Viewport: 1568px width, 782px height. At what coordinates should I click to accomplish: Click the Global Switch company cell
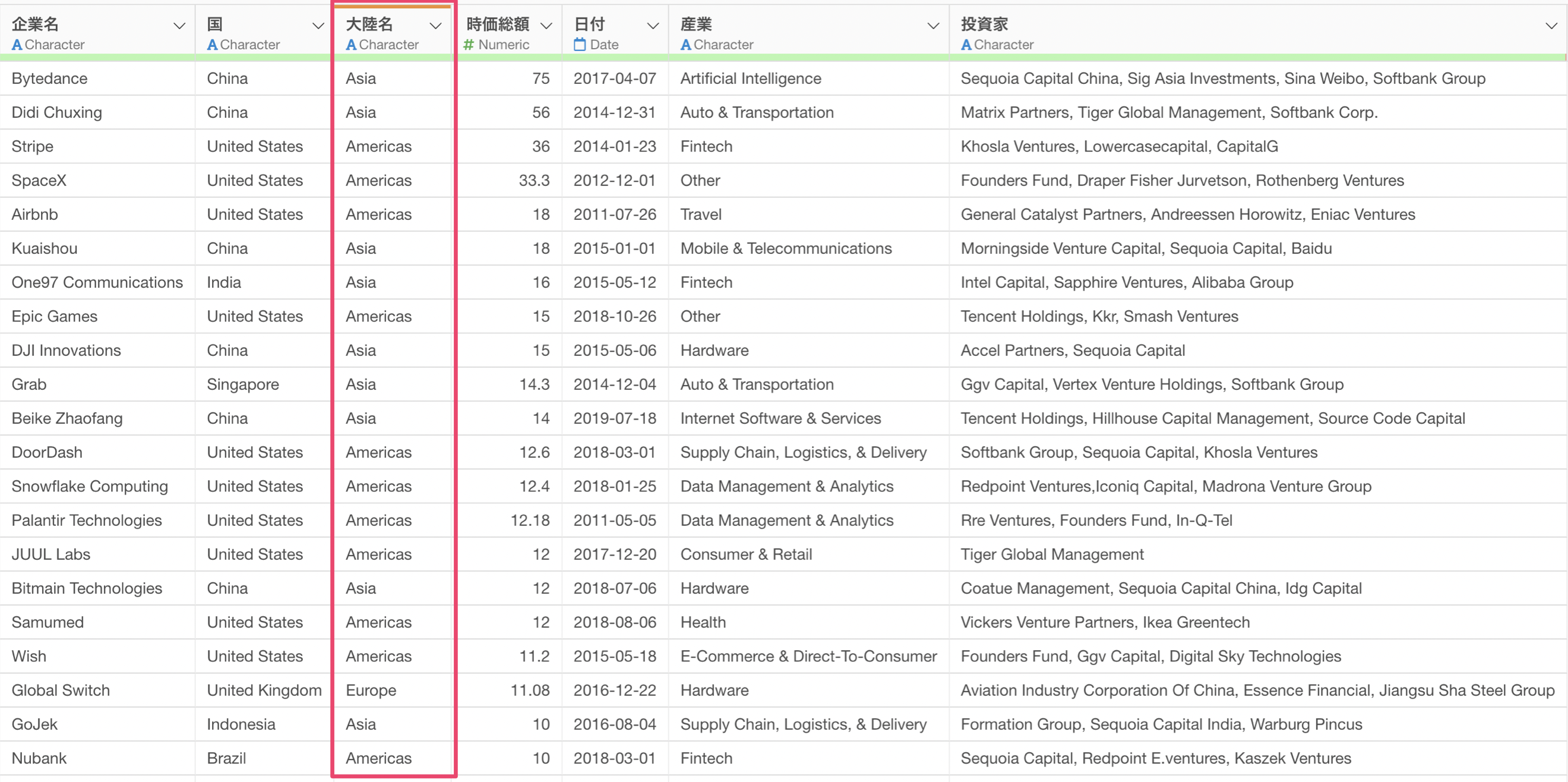[97, 691]
